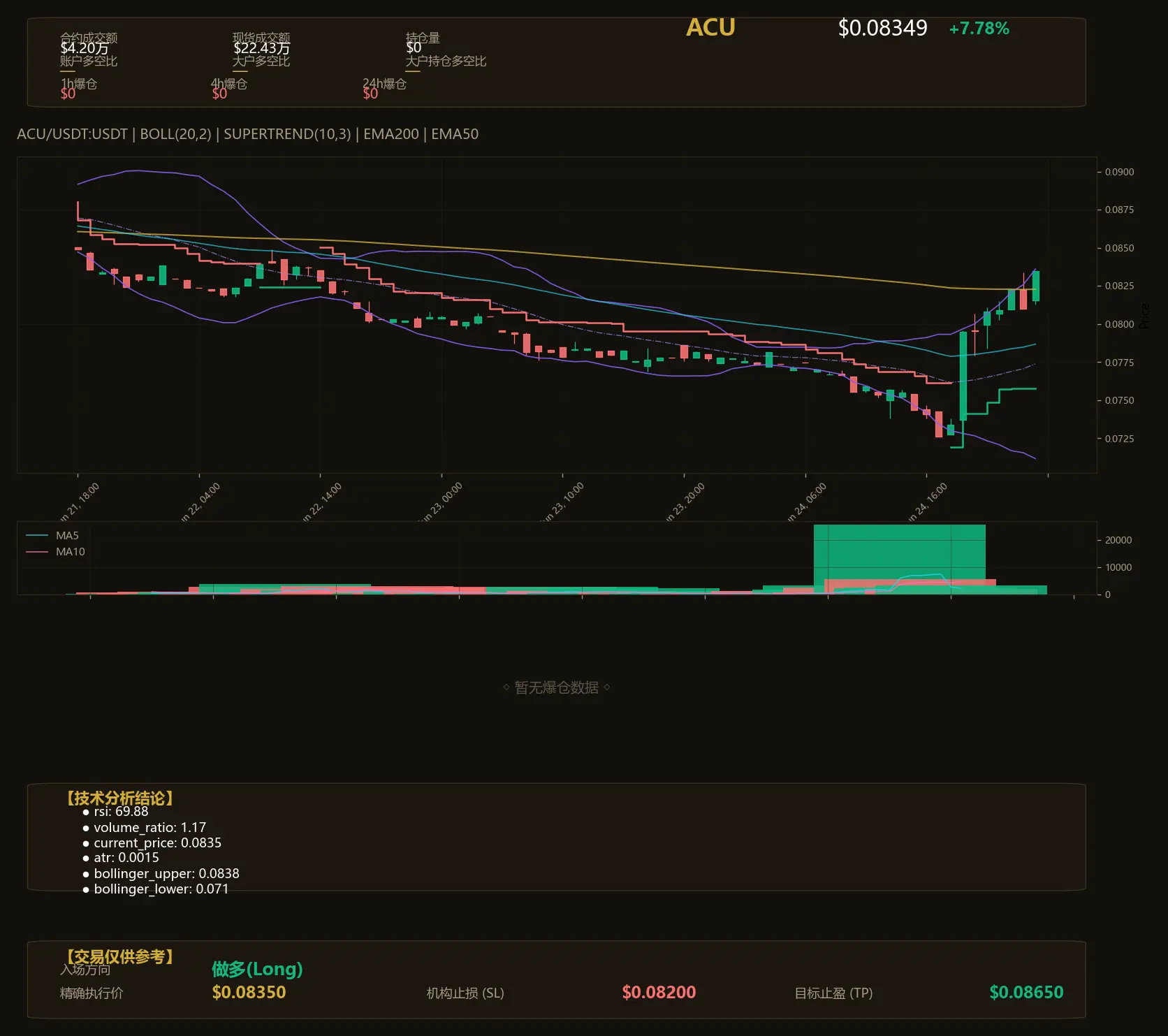Click the 0.0775 price axis label
Screen dimensions: 1168x1036
coord(1119,363)
